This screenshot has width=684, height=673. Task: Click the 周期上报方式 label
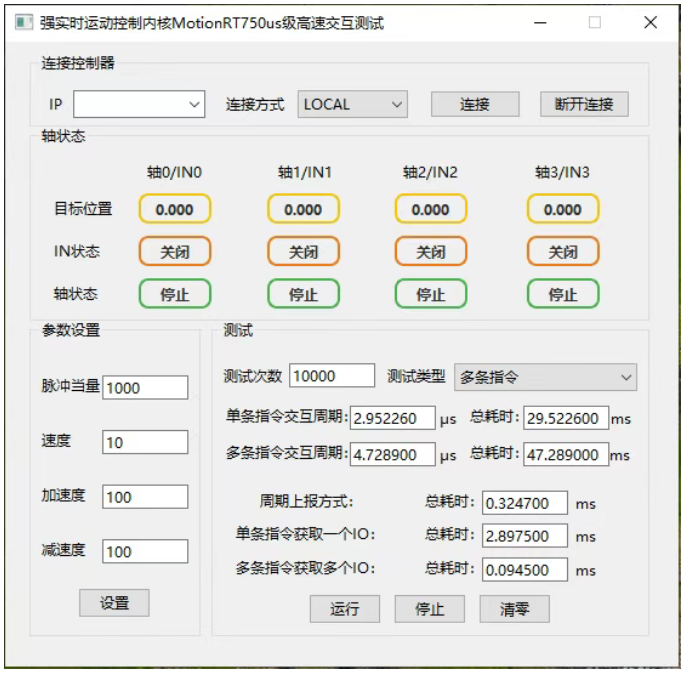pos(306,501)
